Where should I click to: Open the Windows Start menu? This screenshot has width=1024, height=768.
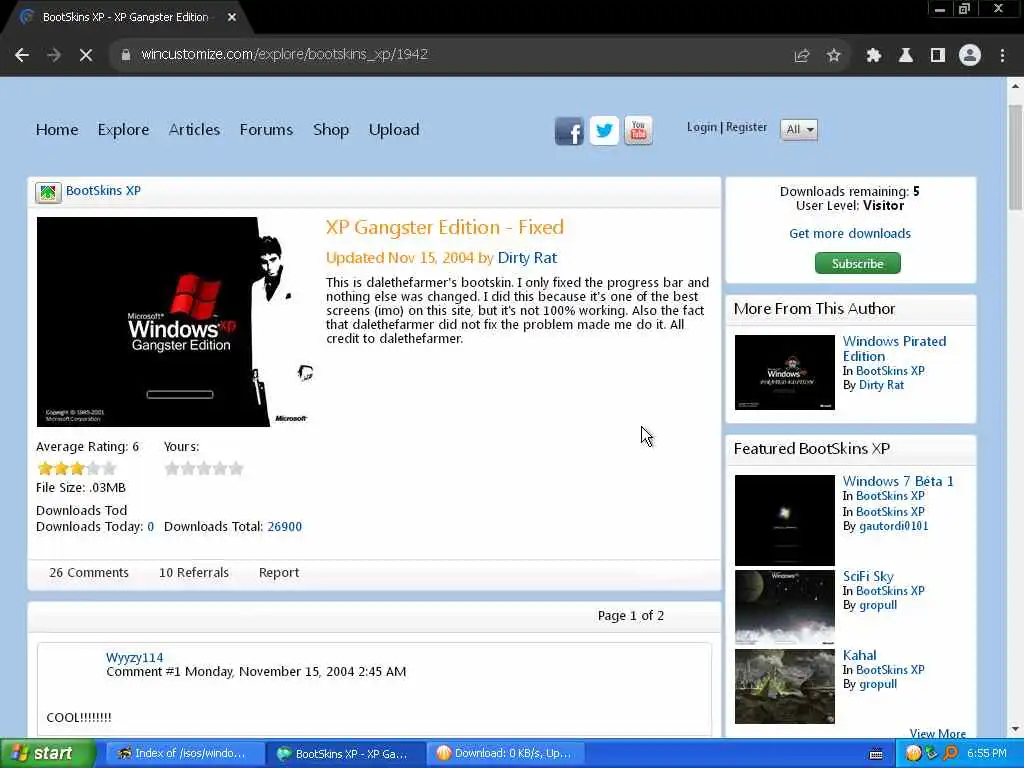47,753
